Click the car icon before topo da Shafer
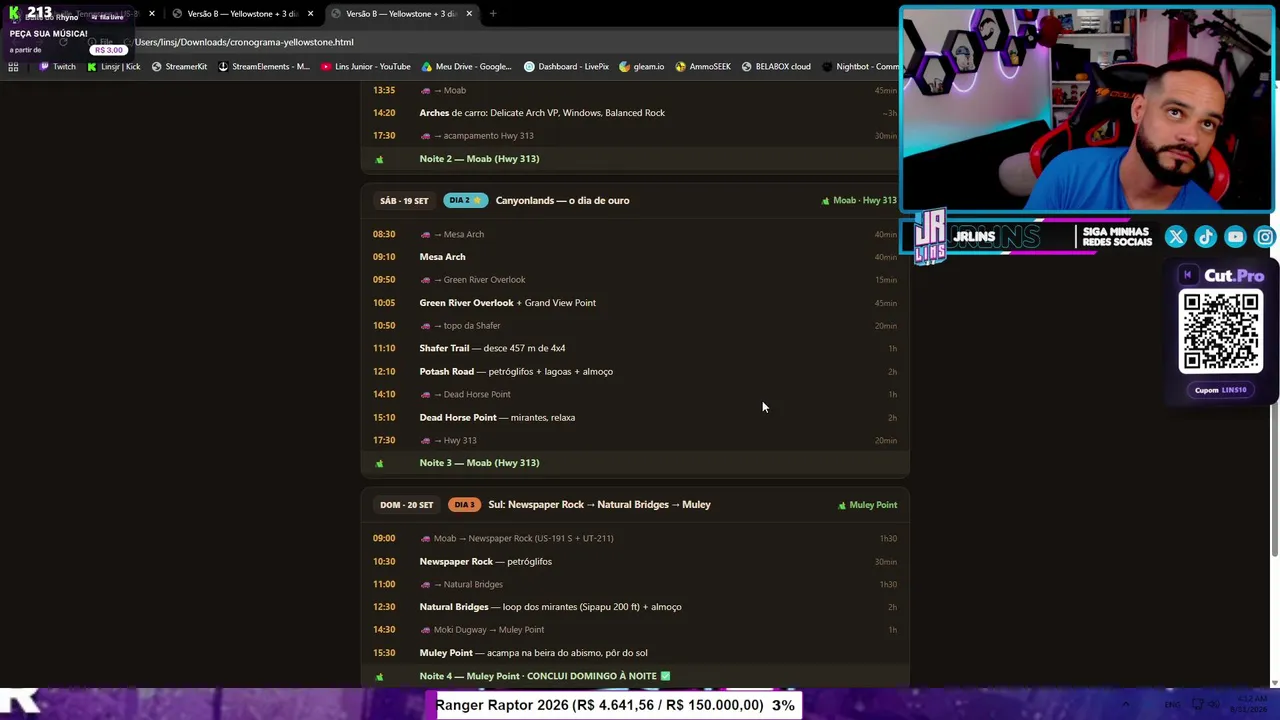Viewport: 1280px width, 720px height. (425, 326)
